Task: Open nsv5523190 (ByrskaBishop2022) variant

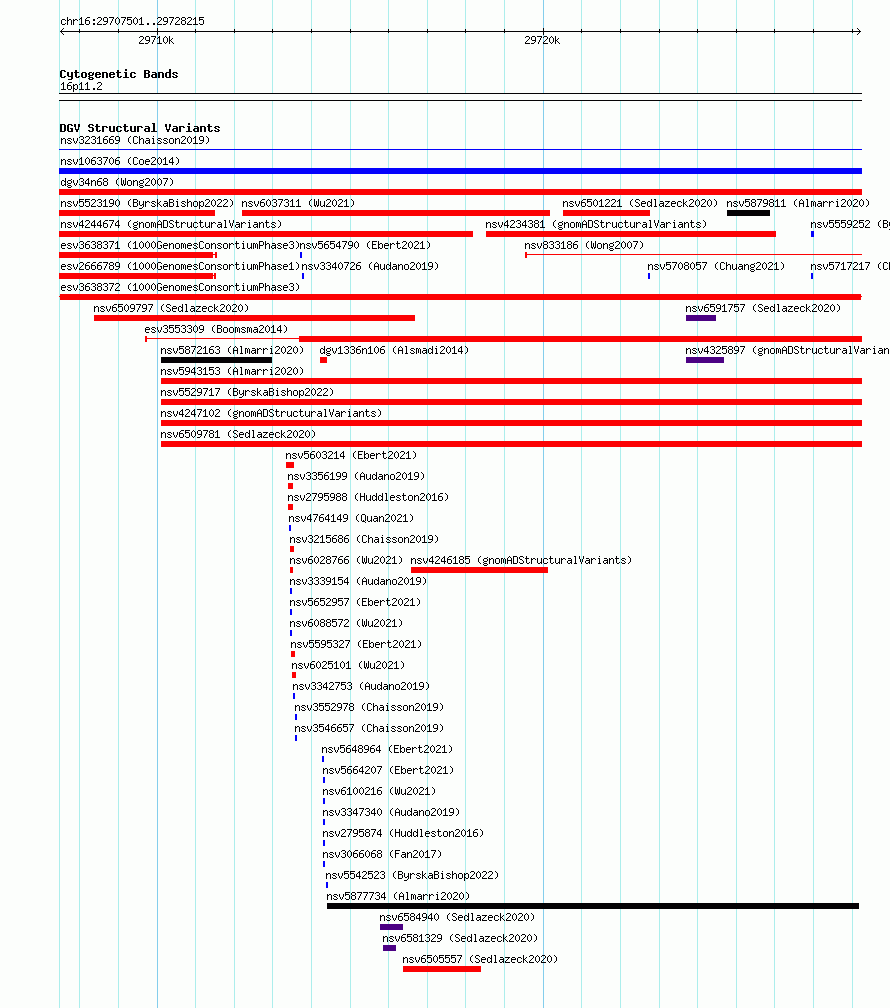Action: point(147,203)
